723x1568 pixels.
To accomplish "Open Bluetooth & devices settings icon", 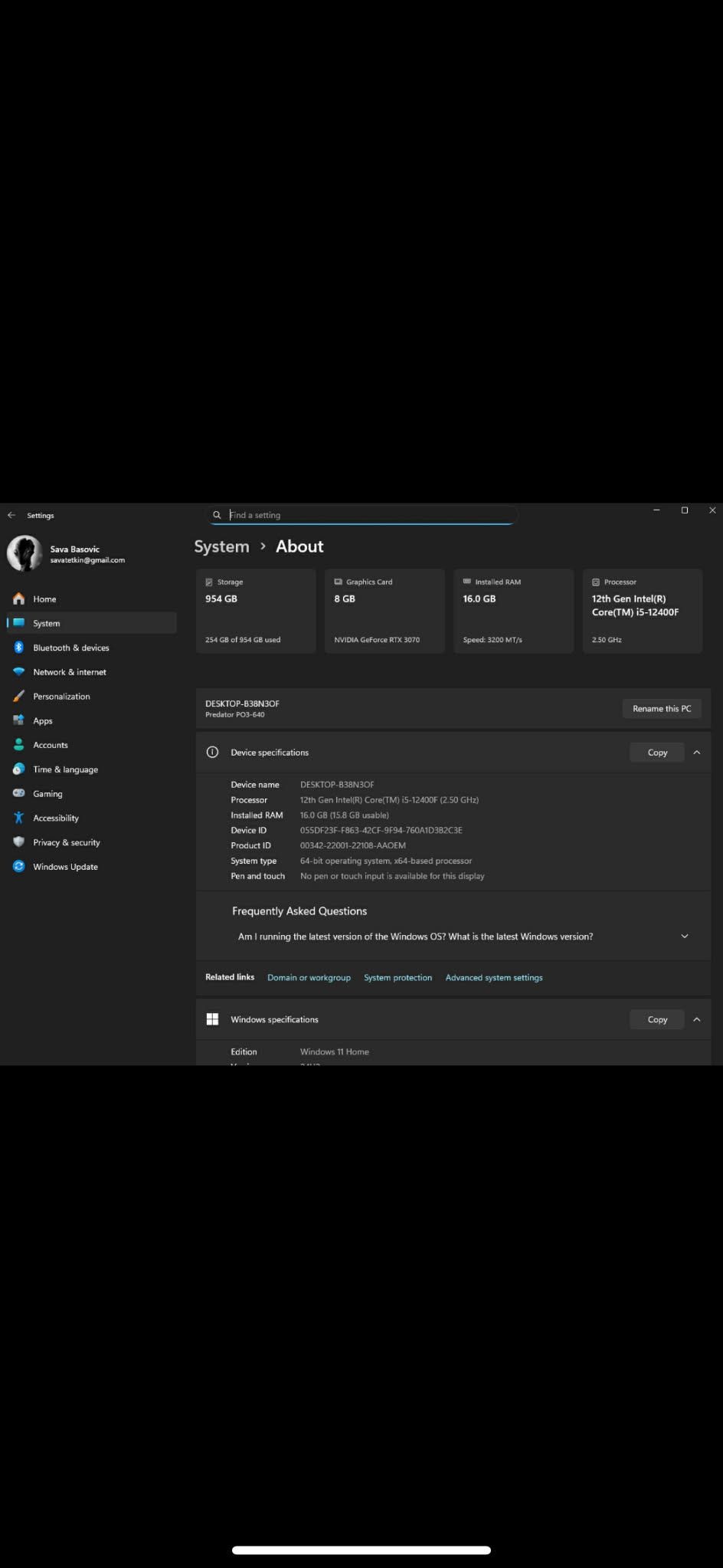I will click(x=19, y=648).
